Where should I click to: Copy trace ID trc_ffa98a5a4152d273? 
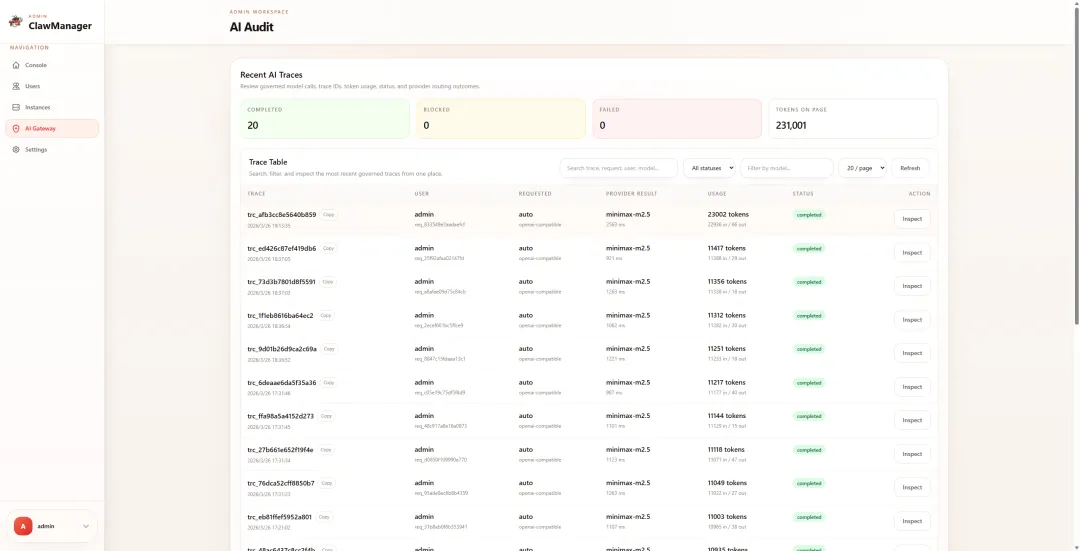[x=326, y=416]
